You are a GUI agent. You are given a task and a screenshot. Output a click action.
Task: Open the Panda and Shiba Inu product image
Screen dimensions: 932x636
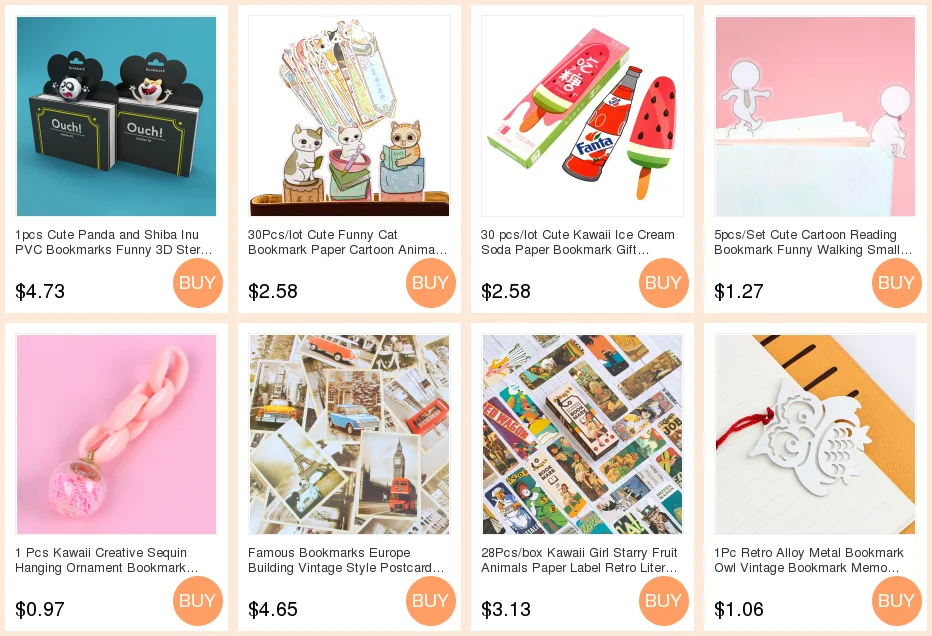[x=116, y=116]
